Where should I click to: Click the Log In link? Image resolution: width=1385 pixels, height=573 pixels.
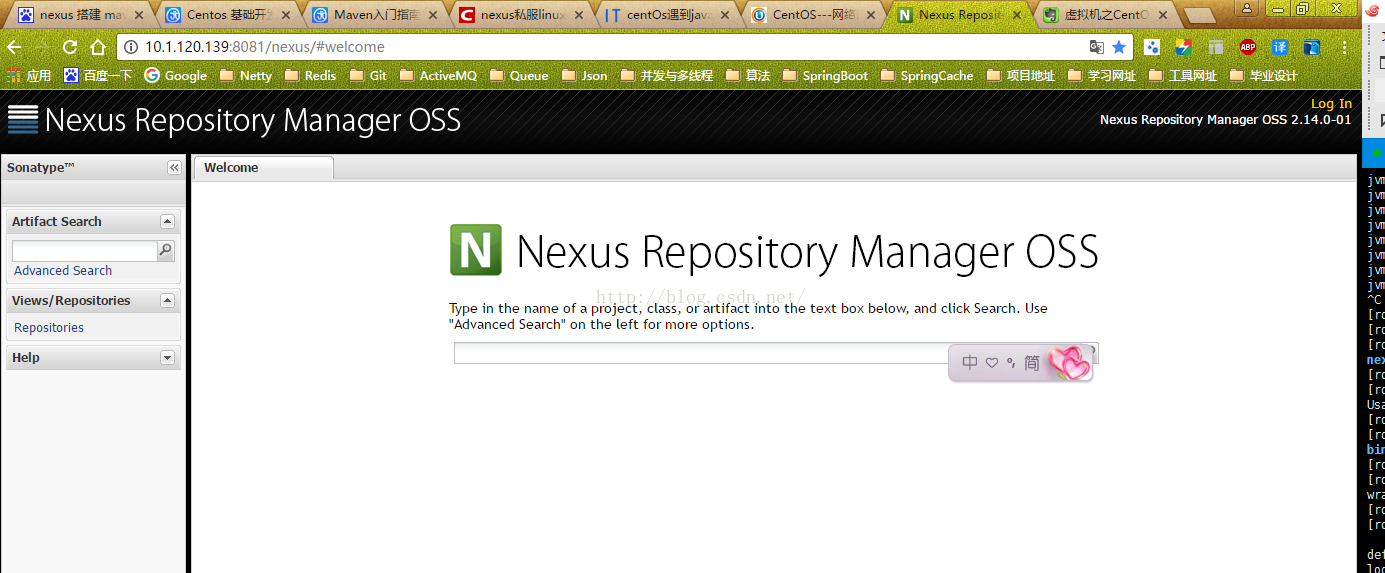coord(1331,103)
